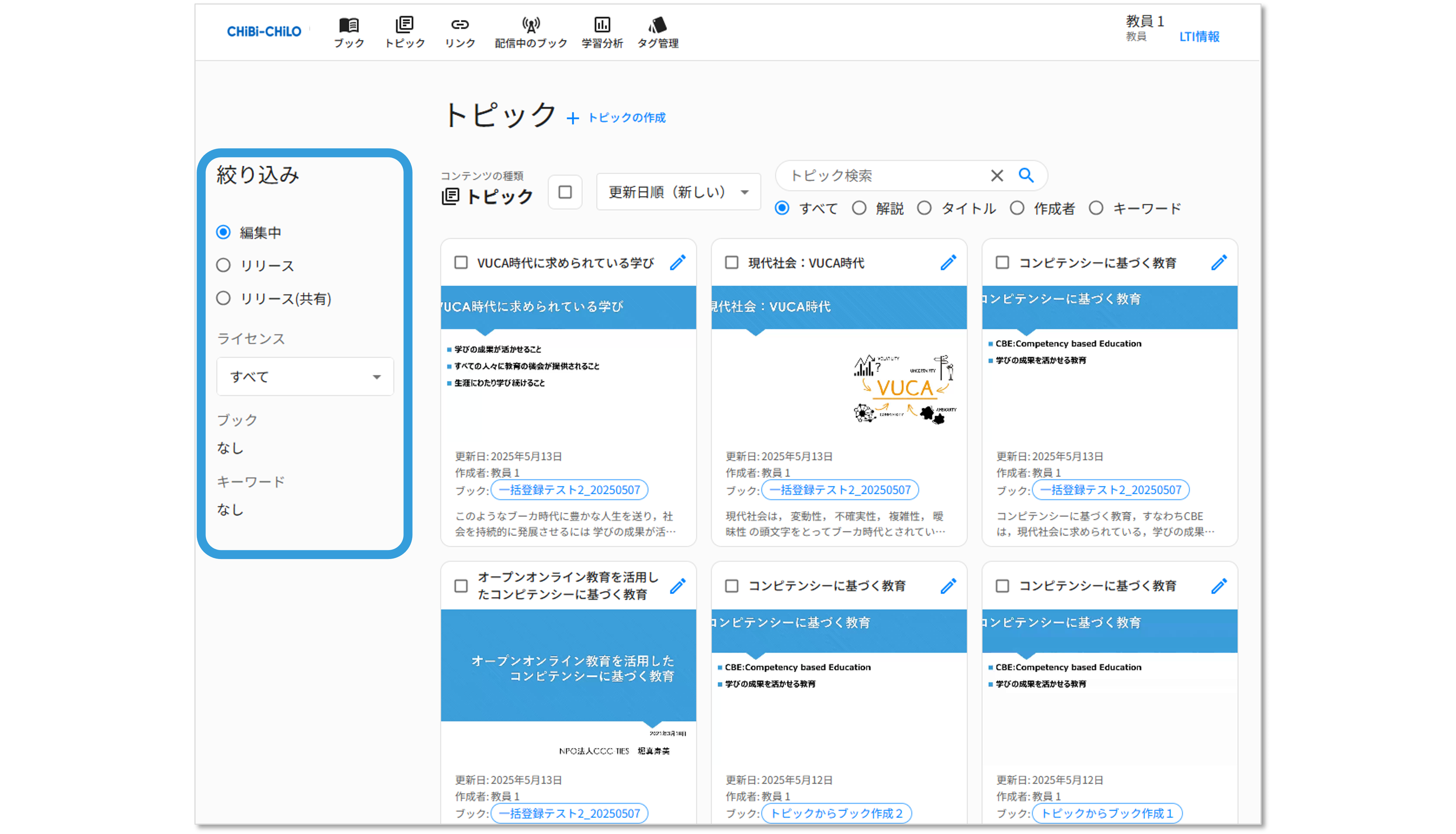
Task: Open タグ管理 tag icon
Action: pos(658,25)
